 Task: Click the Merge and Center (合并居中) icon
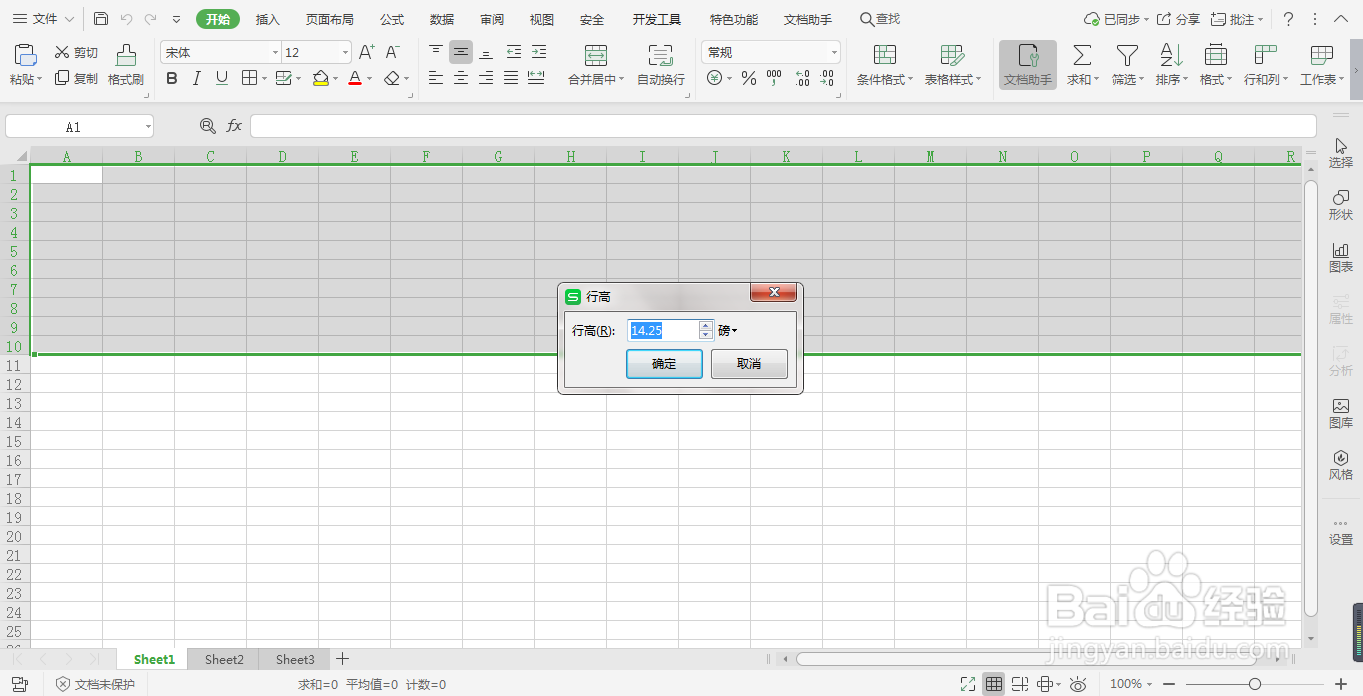(x=595, y=55)
